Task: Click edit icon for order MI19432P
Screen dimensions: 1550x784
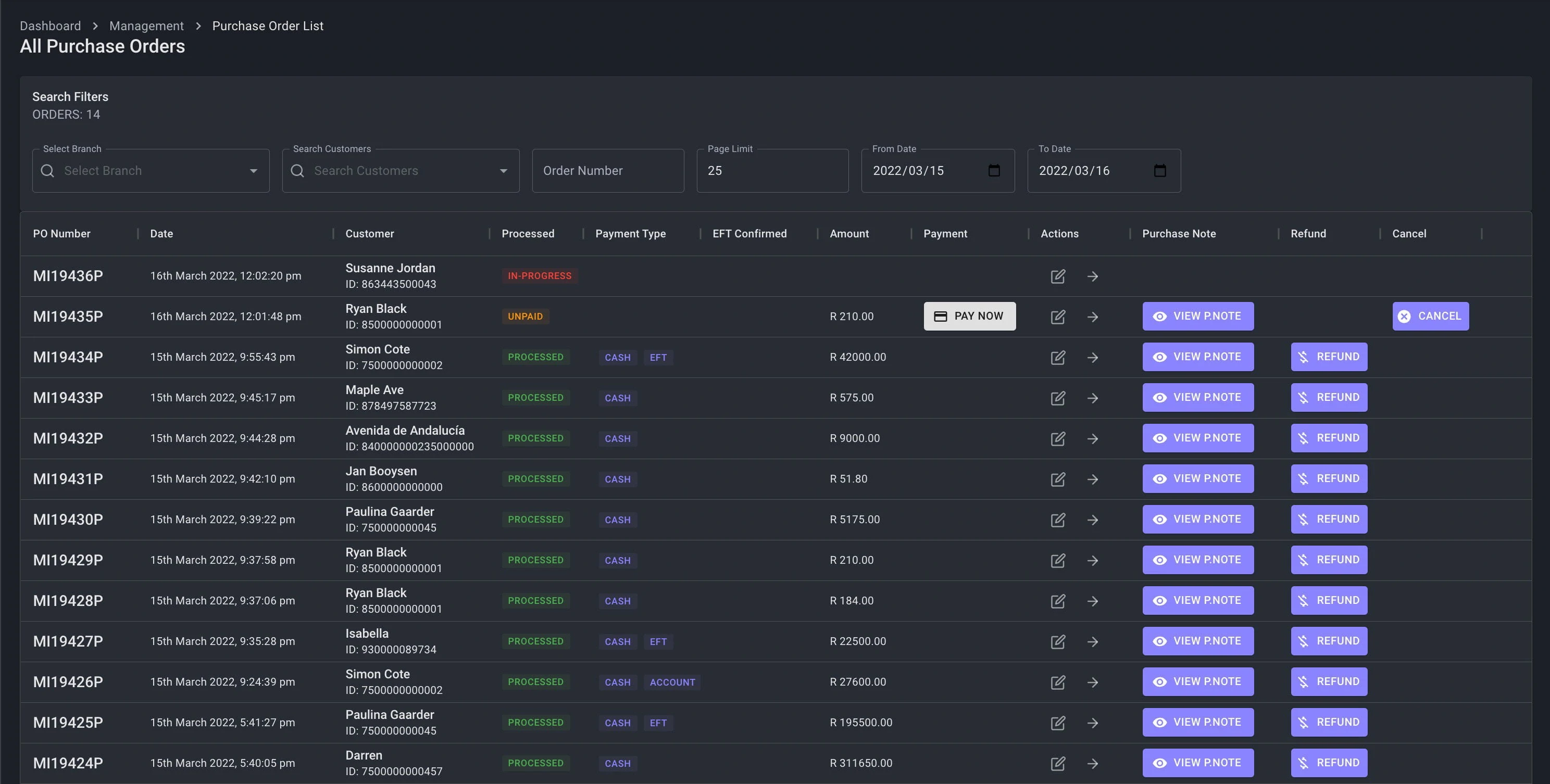Action: 1058,439
